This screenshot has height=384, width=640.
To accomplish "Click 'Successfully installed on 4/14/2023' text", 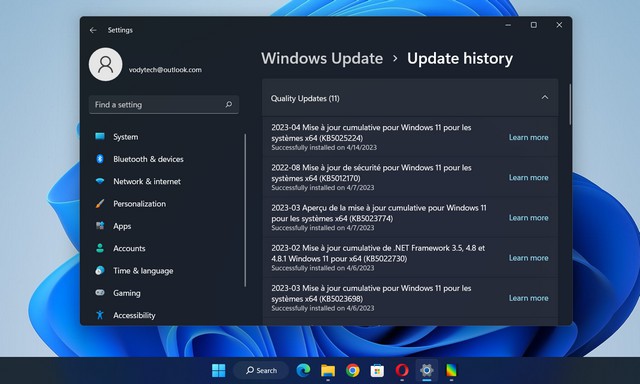I will 324,148.
